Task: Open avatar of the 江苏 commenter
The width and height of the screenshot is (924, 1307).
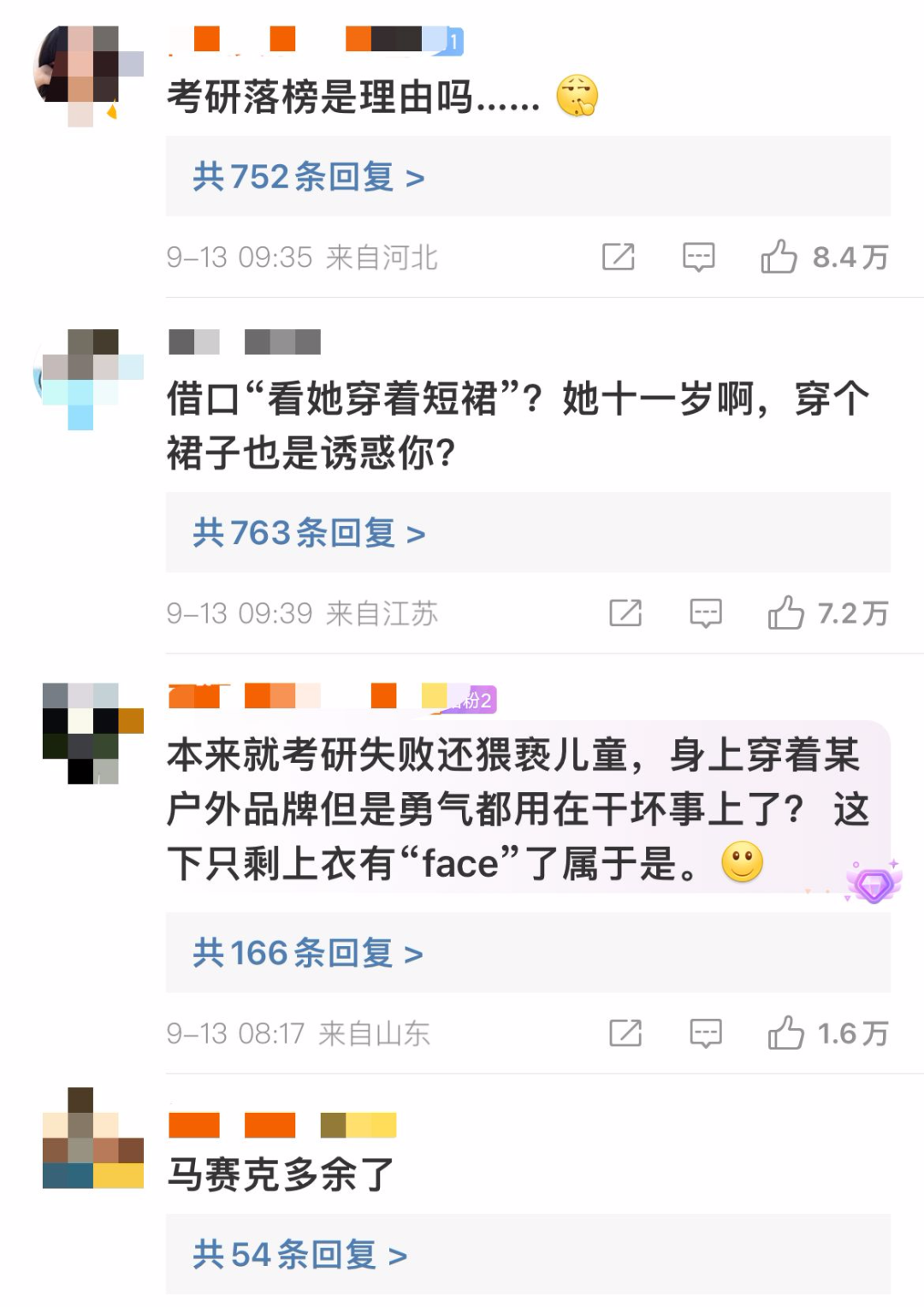Action: tap(88, 379)
